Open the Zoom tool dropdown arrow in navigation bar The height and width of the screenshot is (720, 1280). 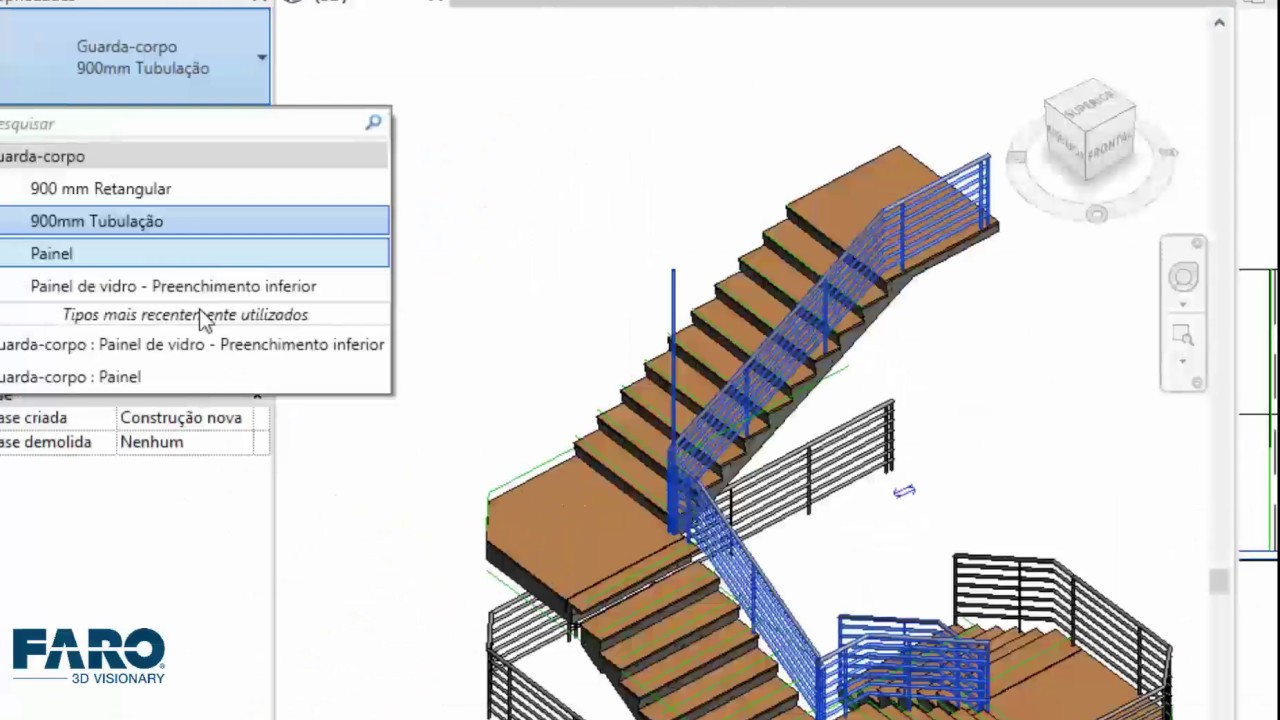[x=1183, y=361]
